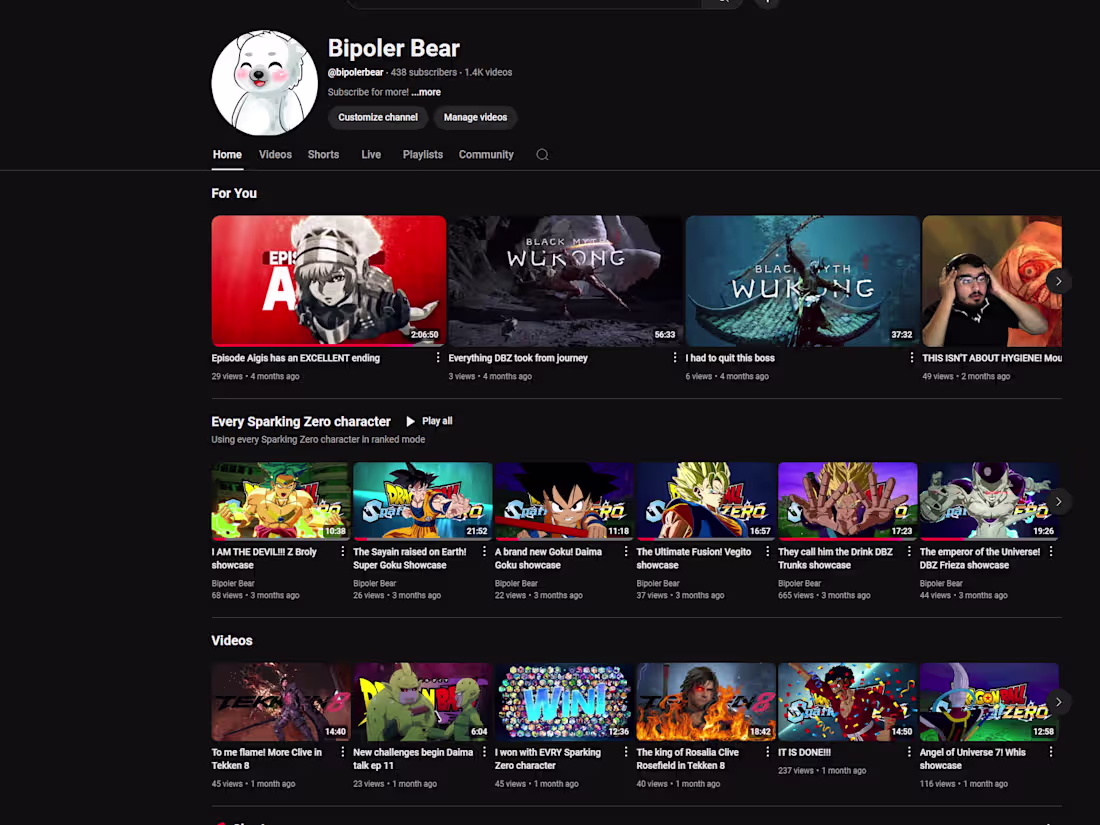Show next videos in For You row
Viewport: 1100px width, 825px height.
click(1059, 281)
